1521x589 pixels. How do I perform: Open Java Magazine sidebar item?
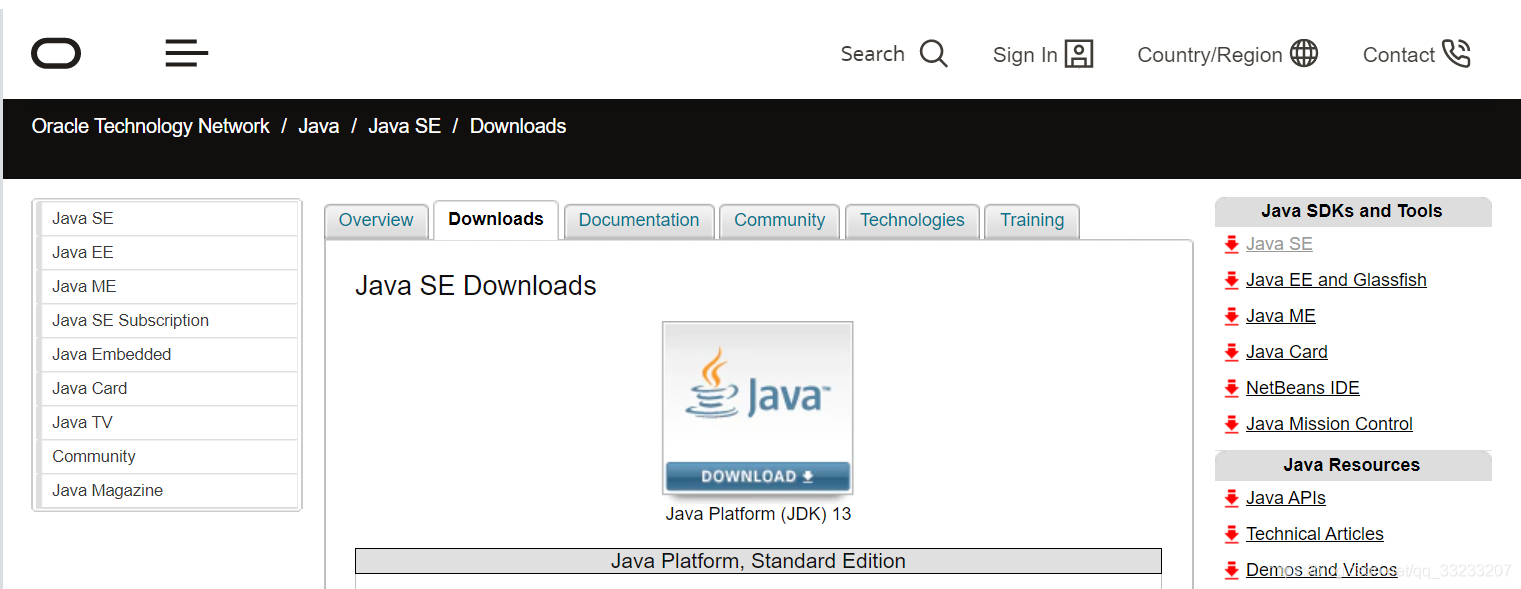coord(168,490)
